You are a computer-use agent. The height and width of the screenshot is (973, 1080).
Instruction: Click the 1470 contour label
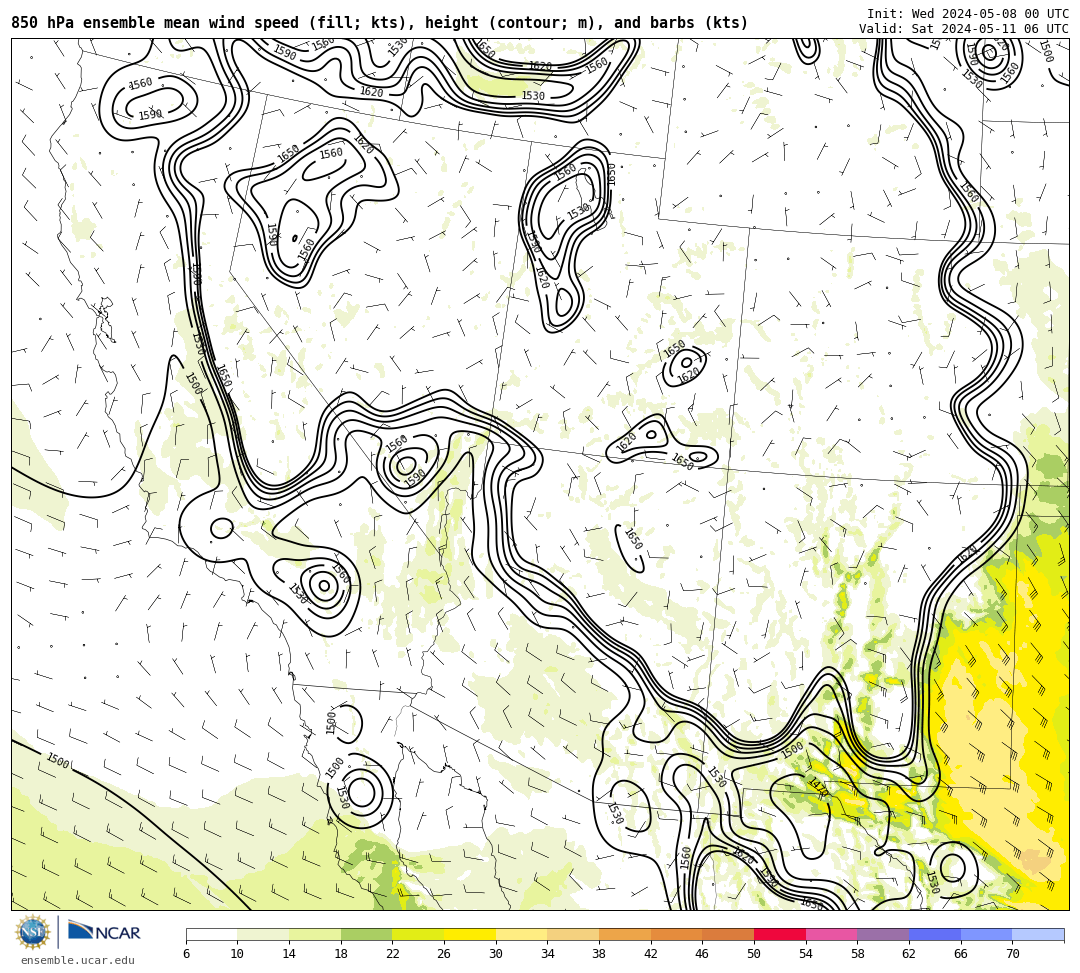click(817, 786)
